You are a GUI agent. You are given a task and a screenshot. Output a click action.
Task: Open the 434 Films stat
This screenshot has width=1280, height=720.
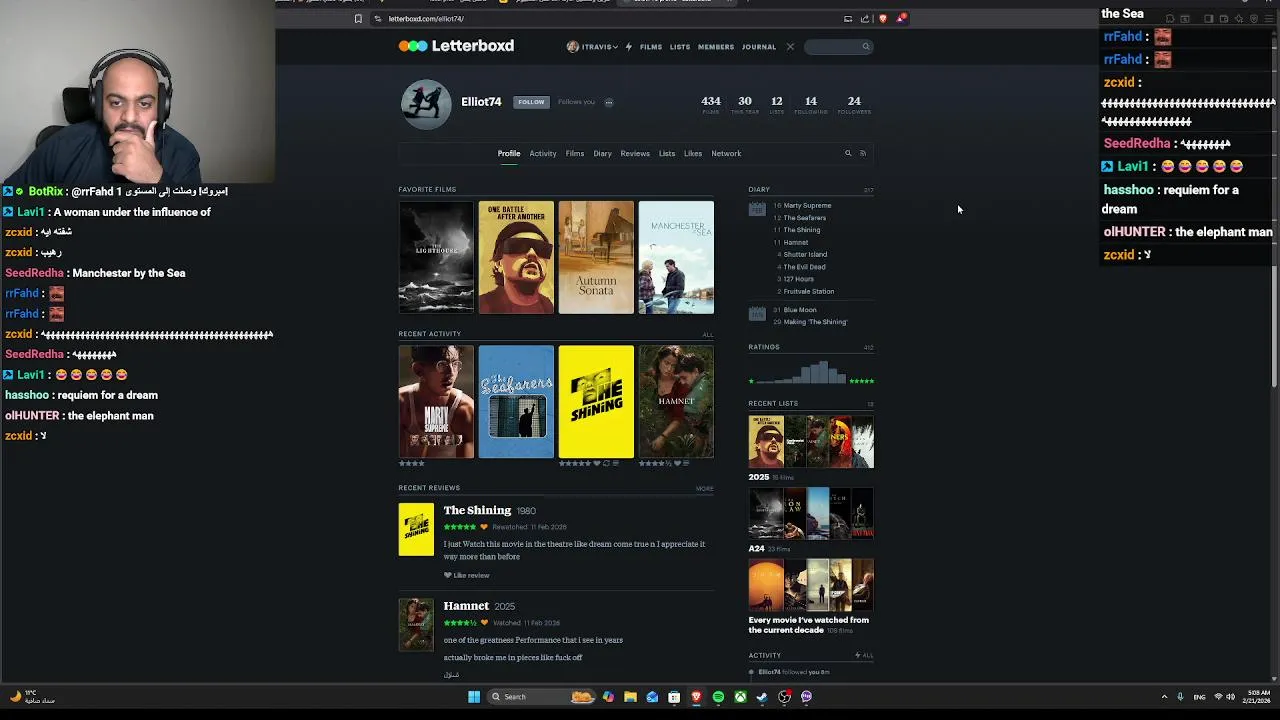711,104
